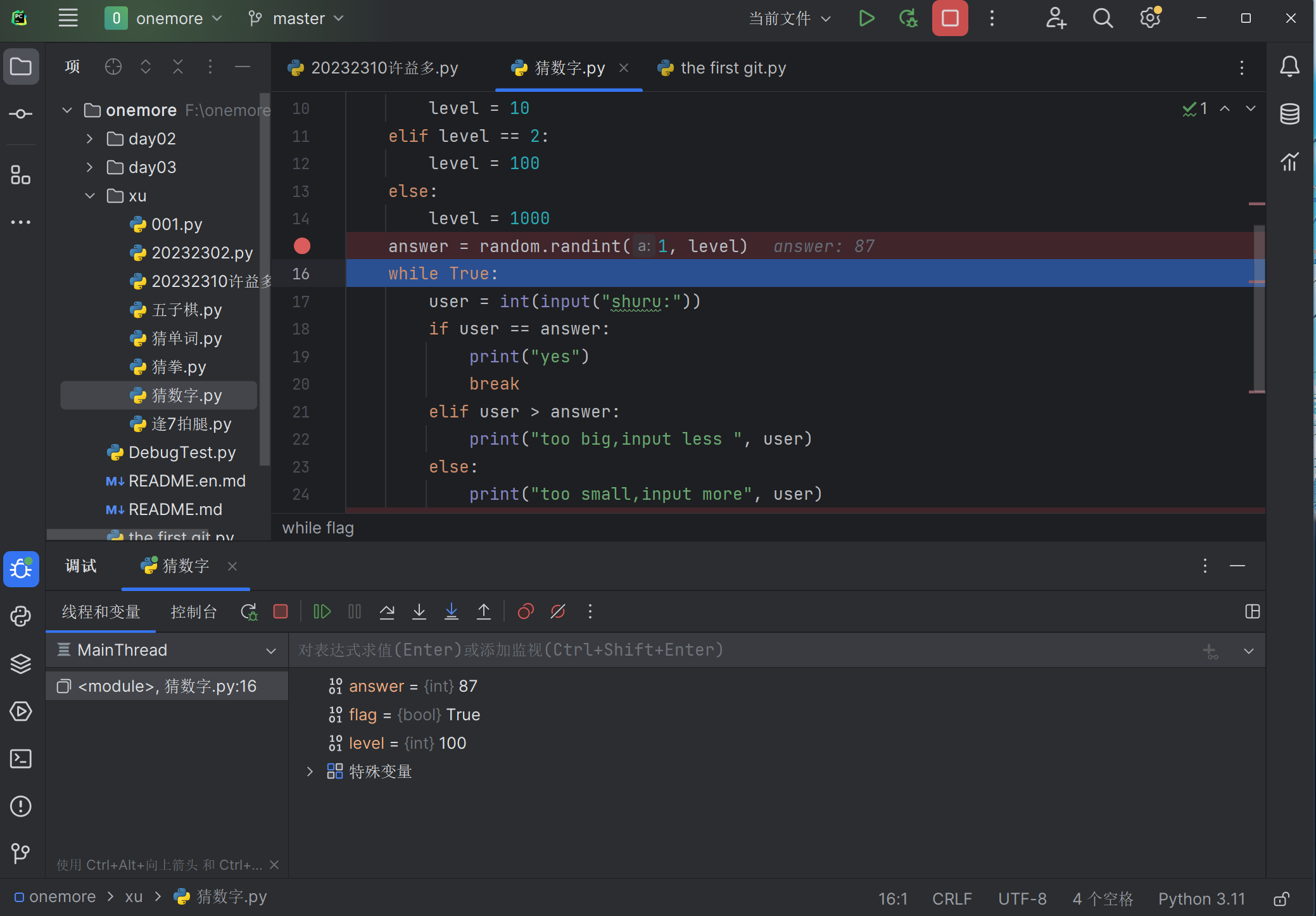Expand the day02 folder
The width and height of the screenshot is (1316, 916).
coord(90,139)
